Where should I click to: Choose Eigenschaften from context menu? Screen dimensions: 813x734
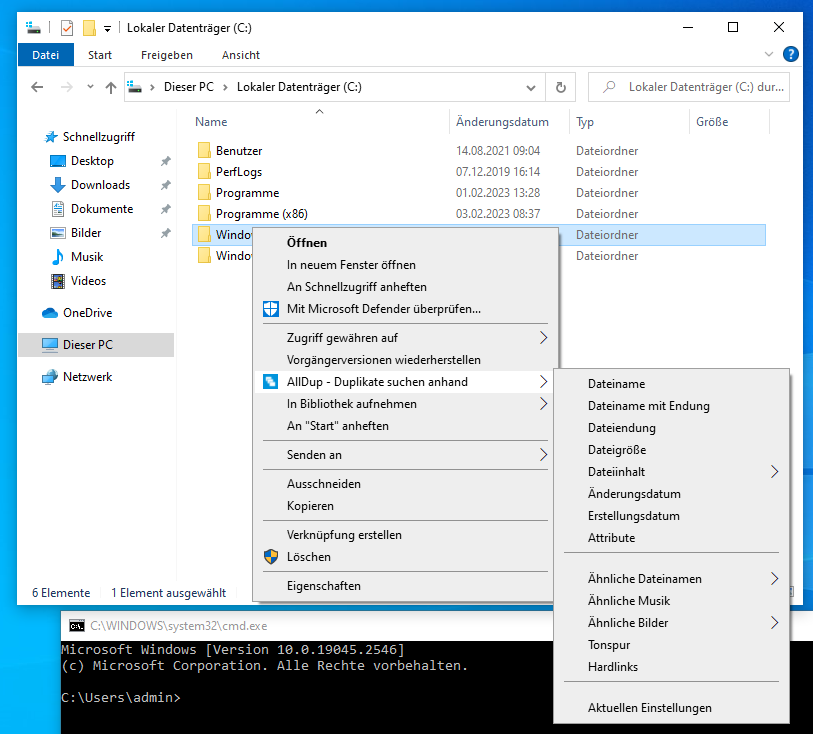pos(323,586)
